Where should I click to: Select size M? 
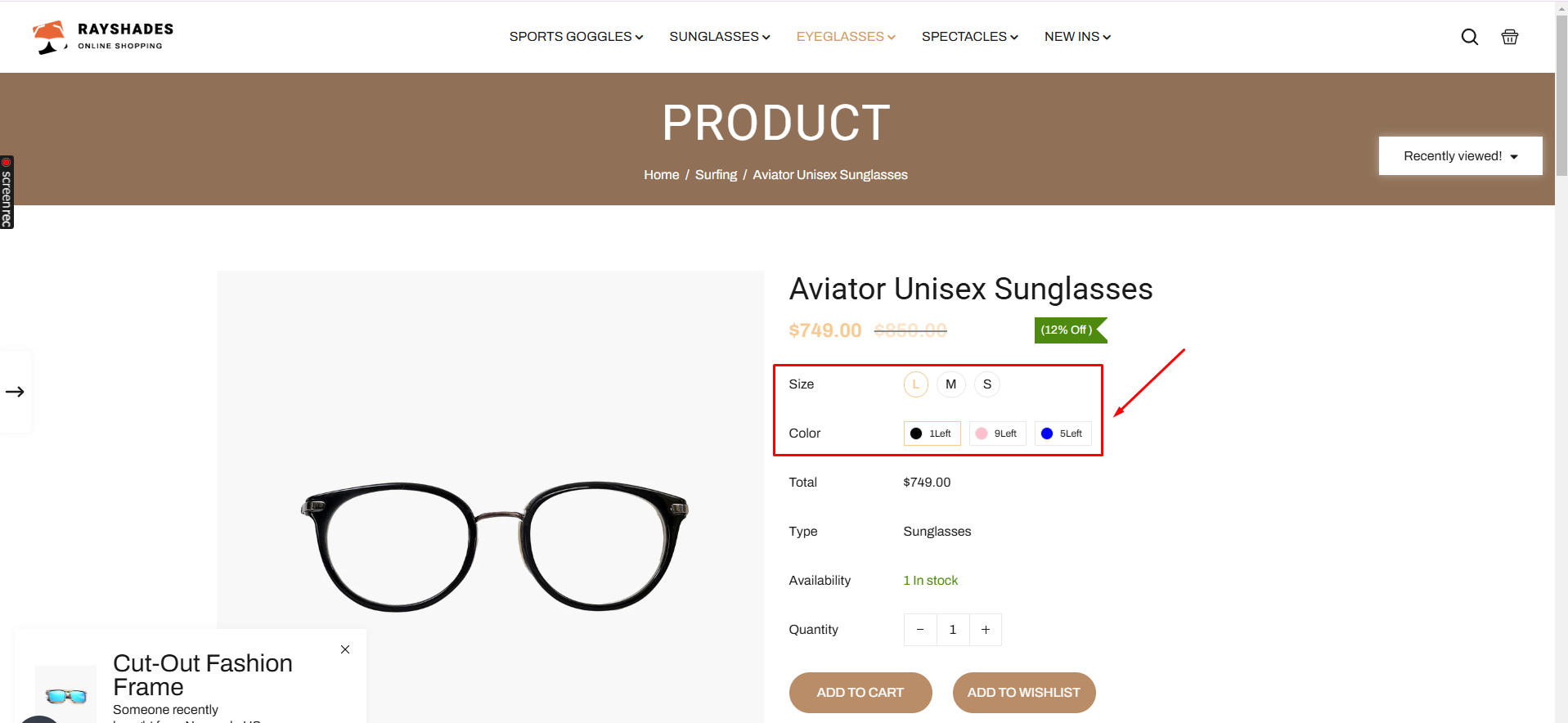[x=950, y=384]
